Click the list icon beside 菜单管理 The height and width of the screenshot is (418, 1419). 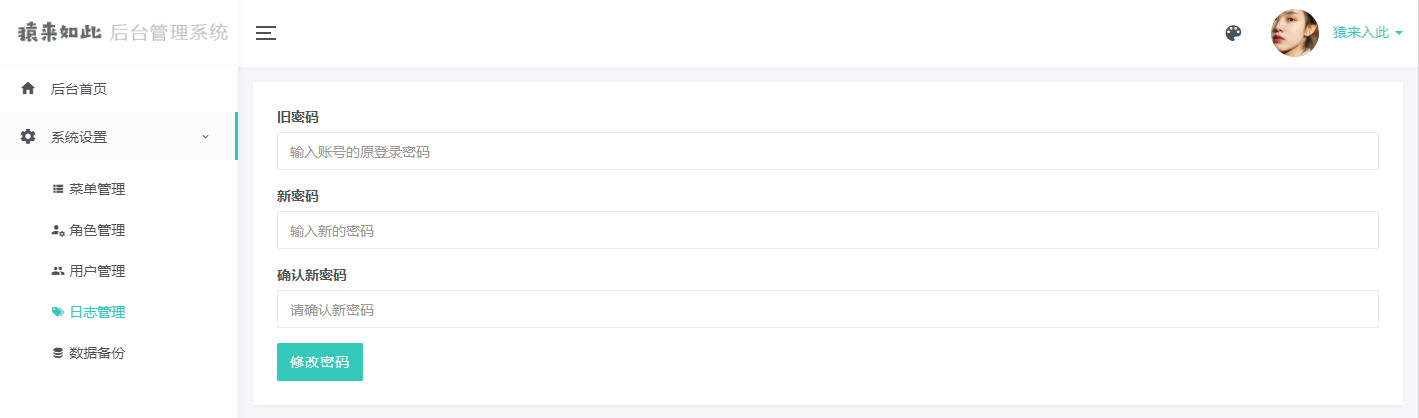pyautogui.click(x=58, y=189)
